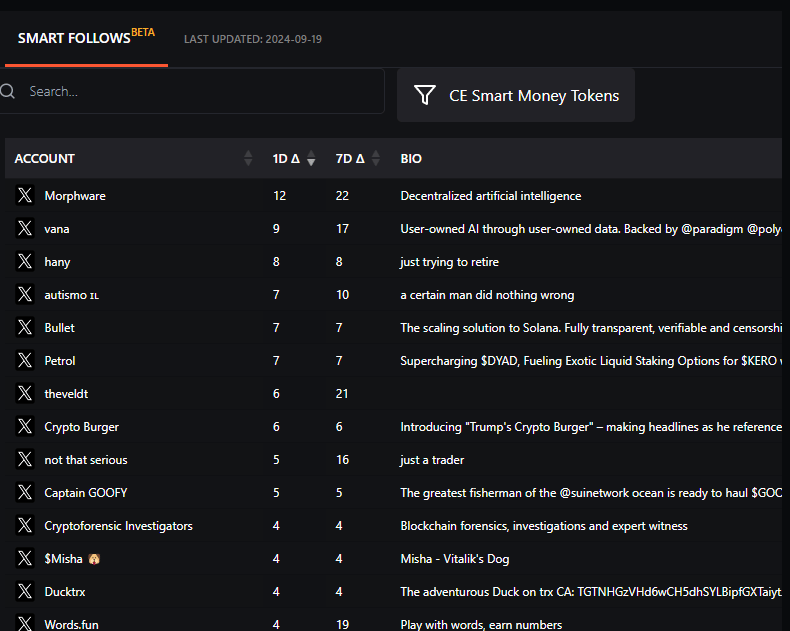The width and height of the screenshot is (790, 631).
Task: Click bio starting "Blockchain forensics"
Action: click(544, 526)
